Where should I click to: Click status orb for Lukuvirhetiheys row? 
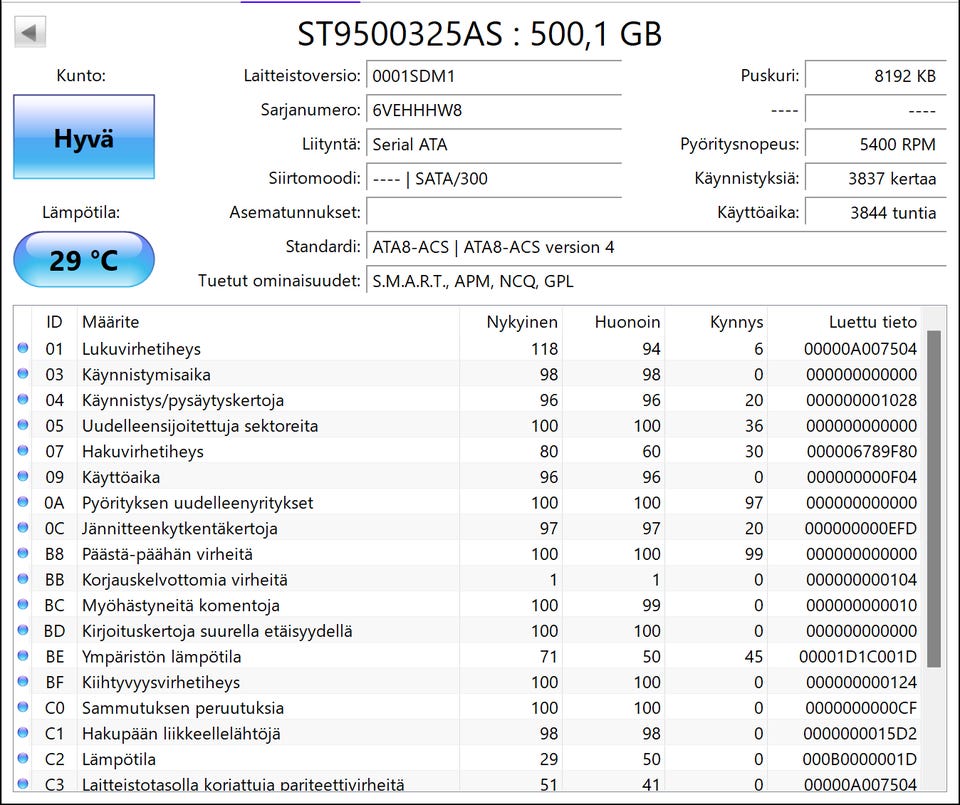(23, 349)
